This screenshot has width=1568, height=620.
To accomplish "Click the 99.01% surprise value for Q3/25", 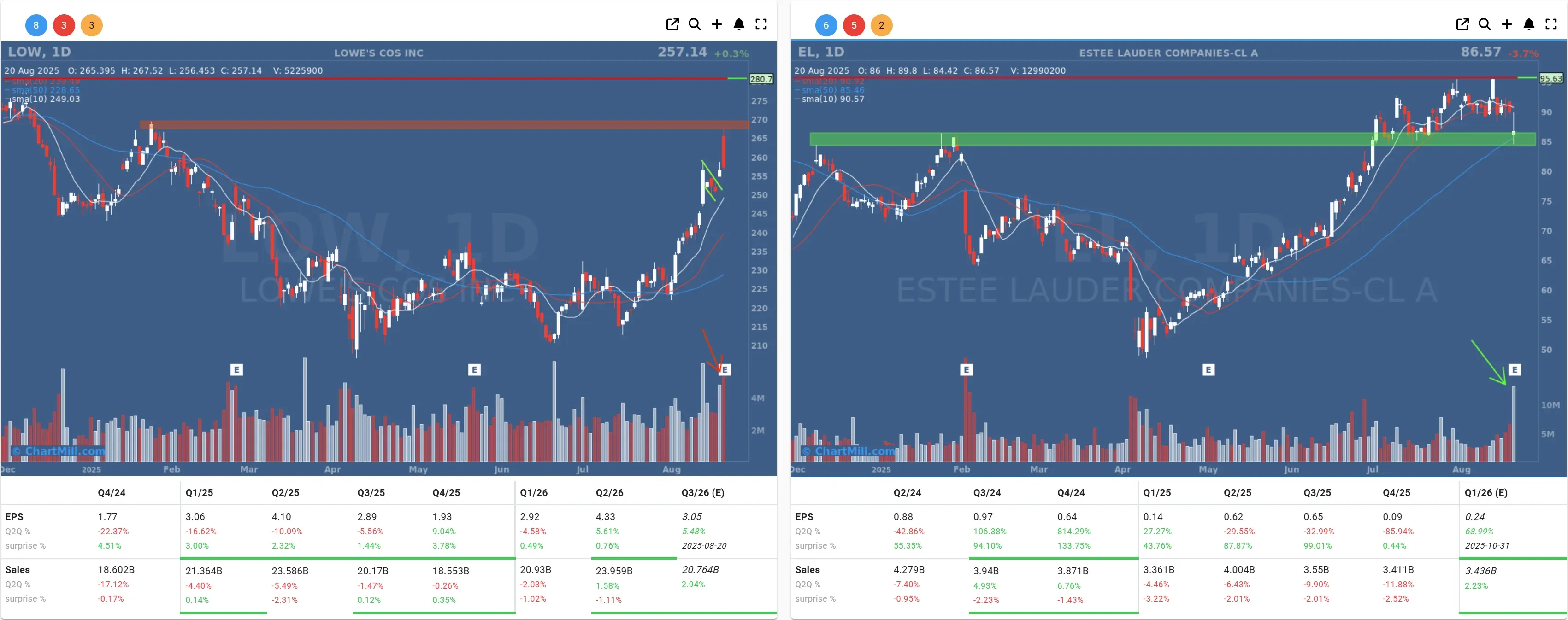I will (x=1317, y=546).
